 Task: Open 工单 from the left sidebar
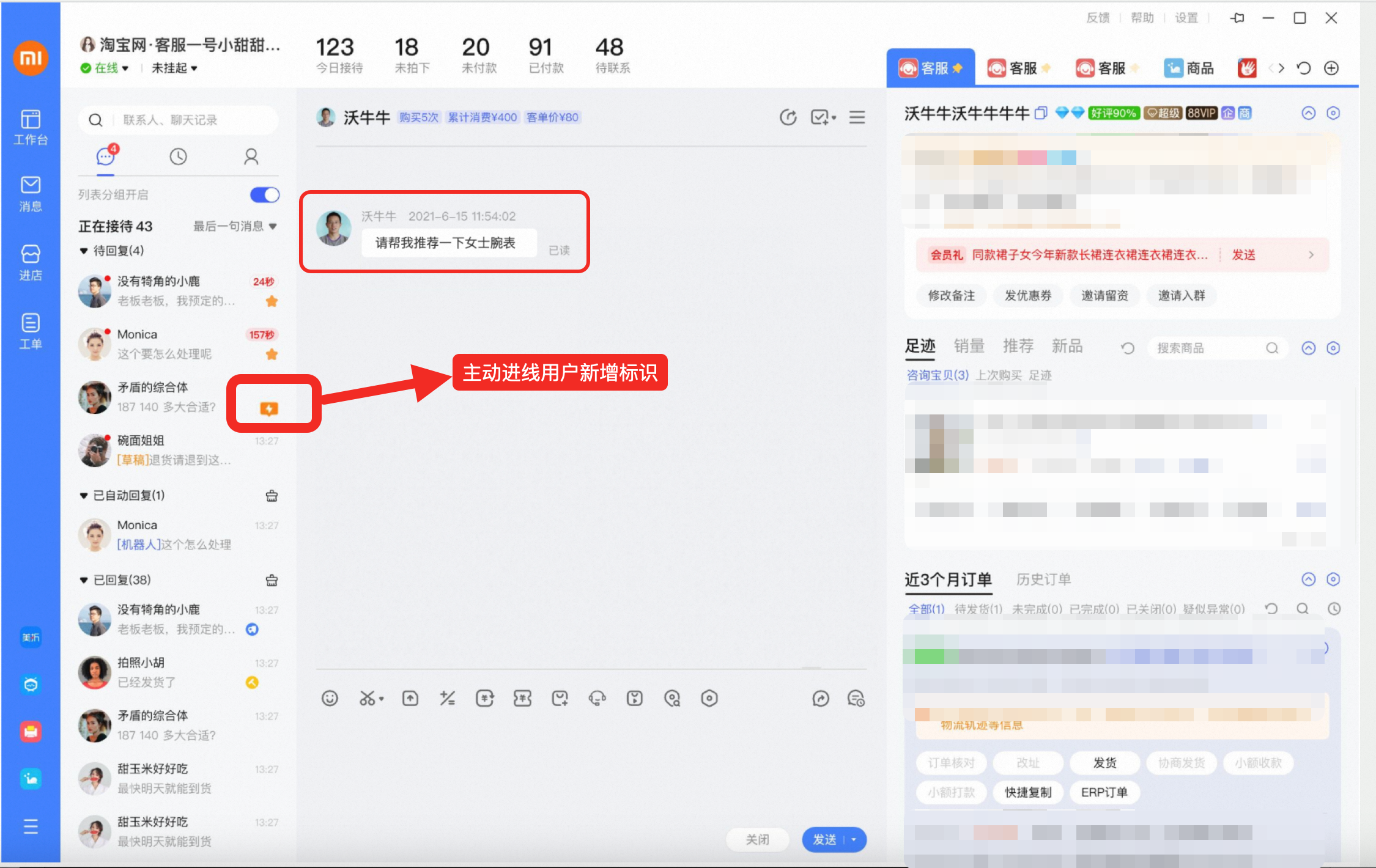tap(31, 332)
